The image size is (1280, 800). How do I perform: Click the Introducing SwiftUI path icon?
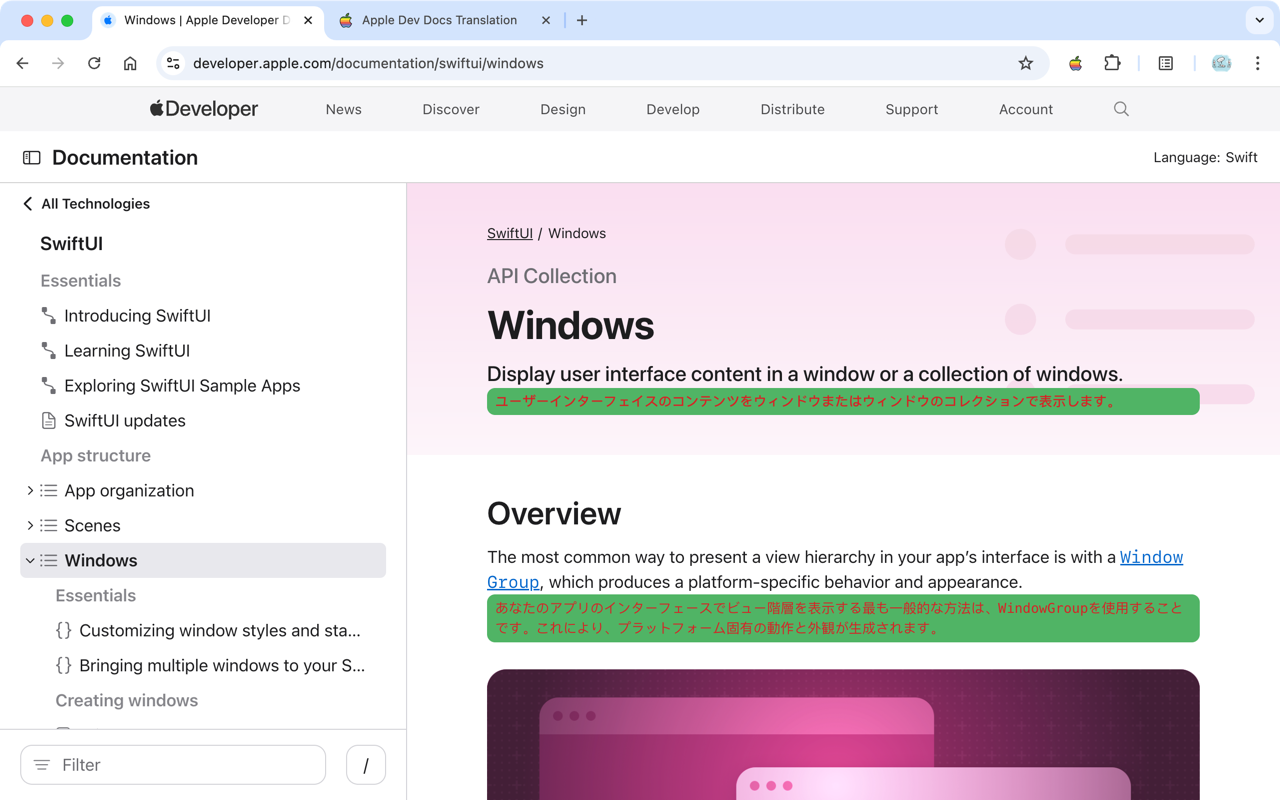49,316
